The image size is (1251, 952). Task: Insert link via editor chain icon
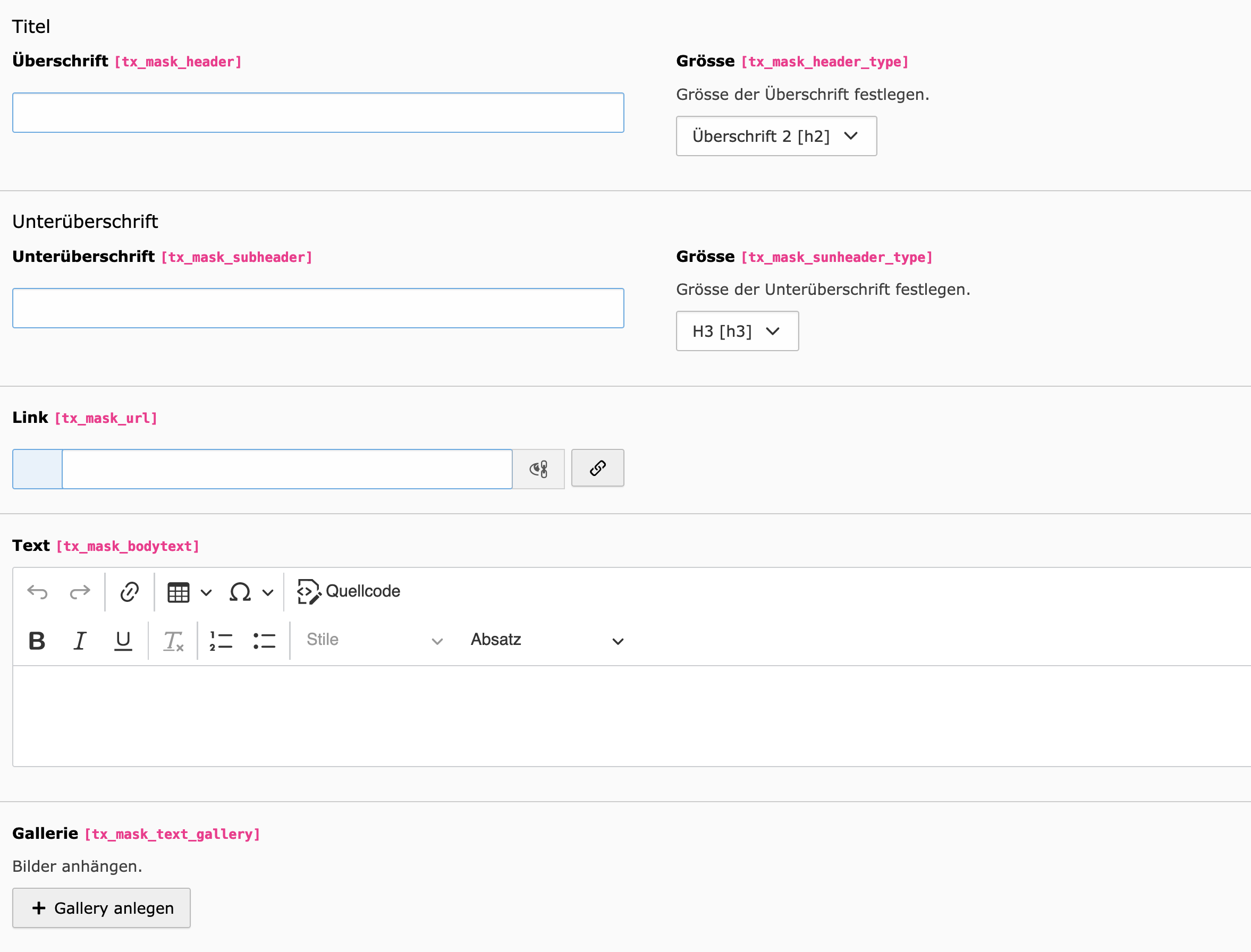(x=129, y=592)
